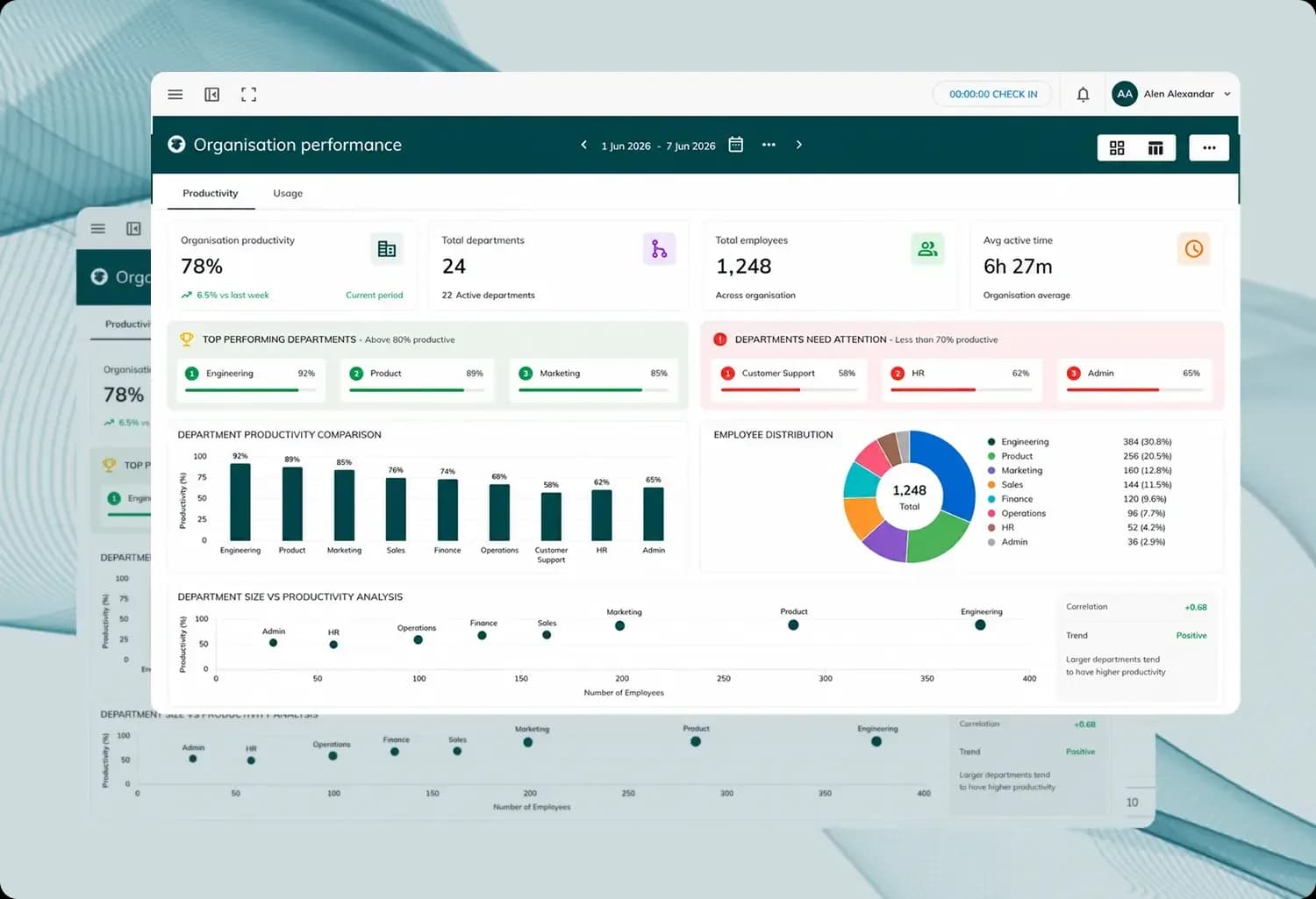Switch to table view layout icon
The width and height of the screenshot is (1316, 899).
coord(1155,147)
